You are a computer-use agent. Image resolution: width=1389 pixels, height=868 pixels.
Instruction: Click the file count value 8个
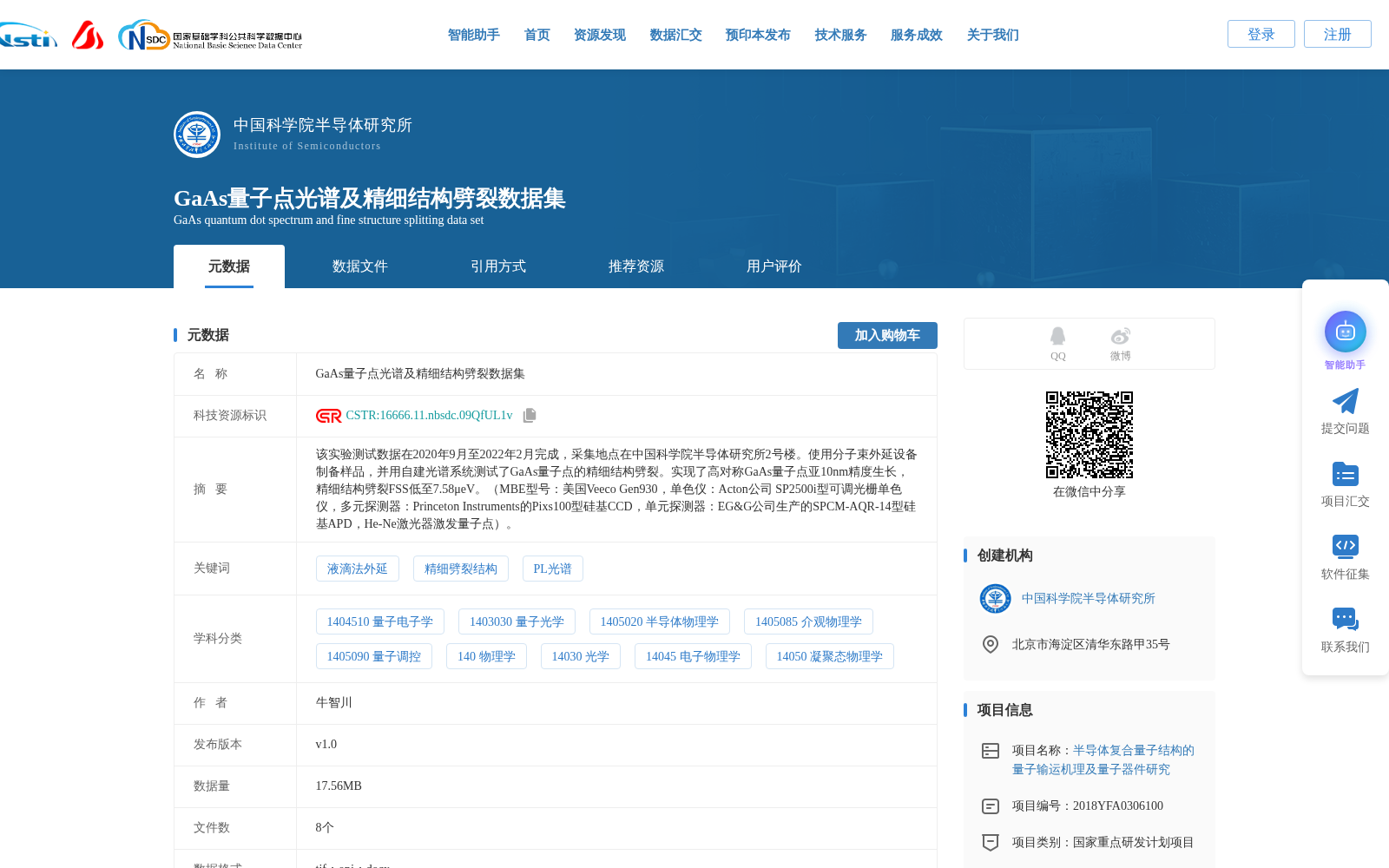coord(325,828)
